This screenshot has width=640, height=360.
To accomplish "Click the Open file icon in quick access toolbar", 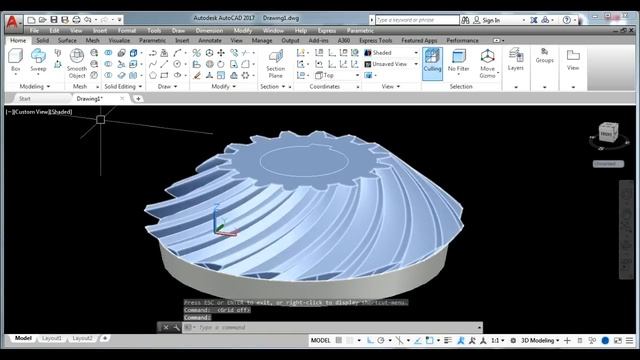I will 42,20.
